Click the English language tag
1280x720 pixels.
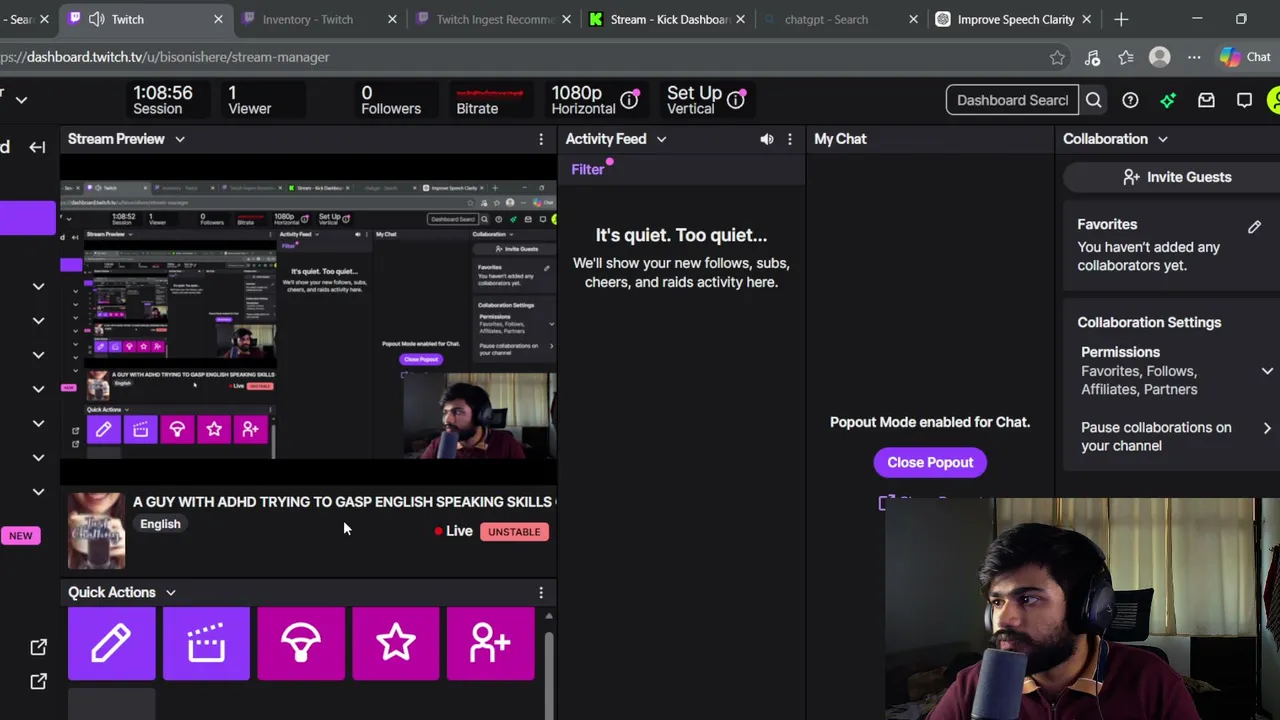160,524
